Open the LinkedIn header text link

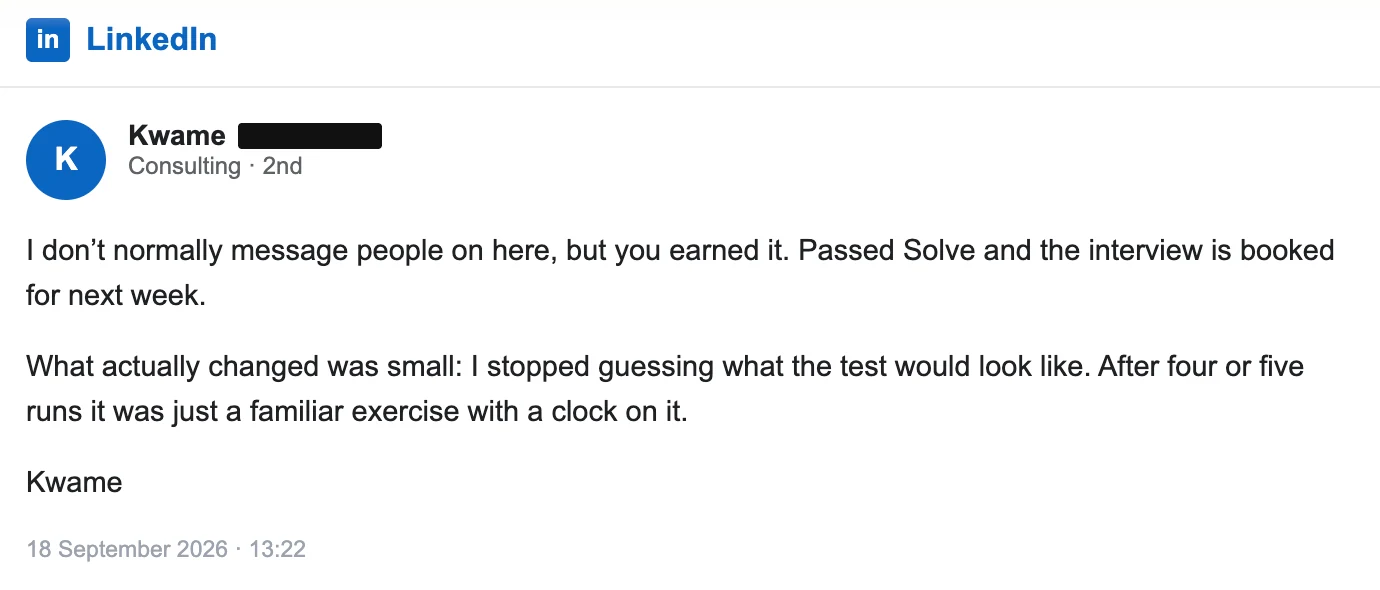[x=151, y=40]
